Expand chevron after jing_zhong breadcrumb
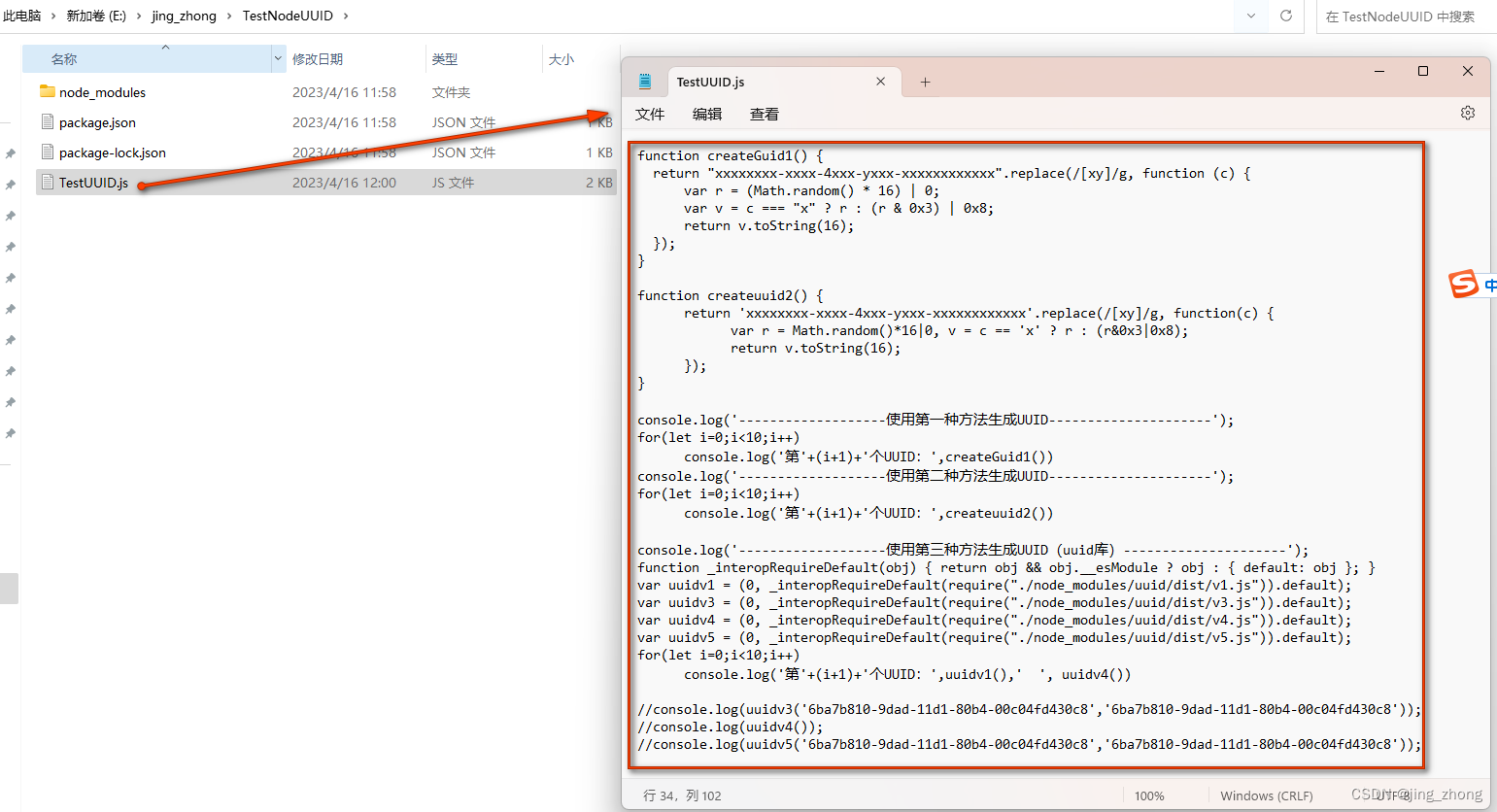Screen dimensions: 1497x812 pyautogui.click(x=229, y=16)
